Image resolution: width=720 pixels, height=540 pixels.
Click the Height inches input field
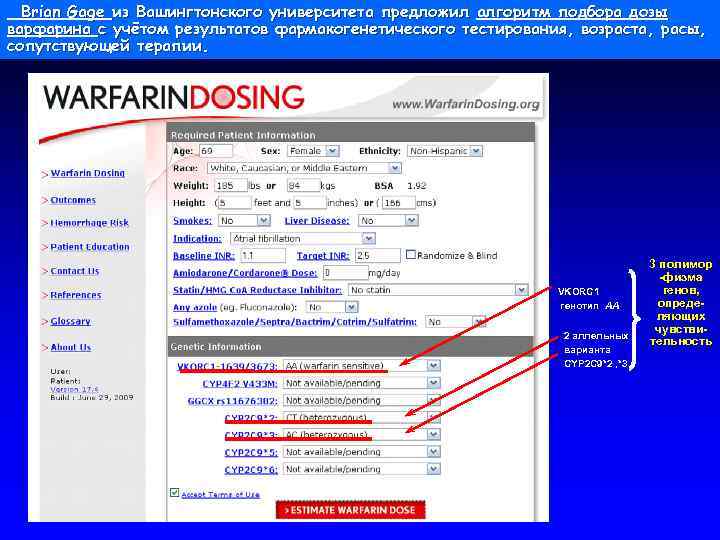(x=309, y=203)
